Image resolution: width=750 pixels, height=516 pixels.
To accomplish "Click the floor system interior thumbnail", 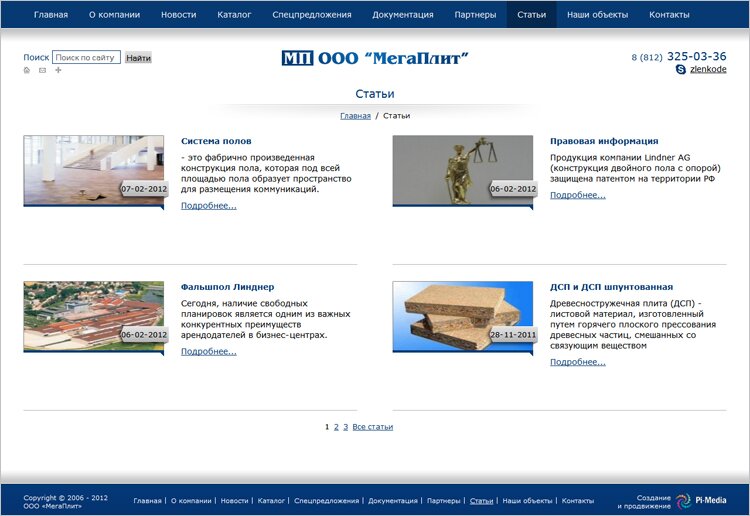I will [x=94, y=170].
